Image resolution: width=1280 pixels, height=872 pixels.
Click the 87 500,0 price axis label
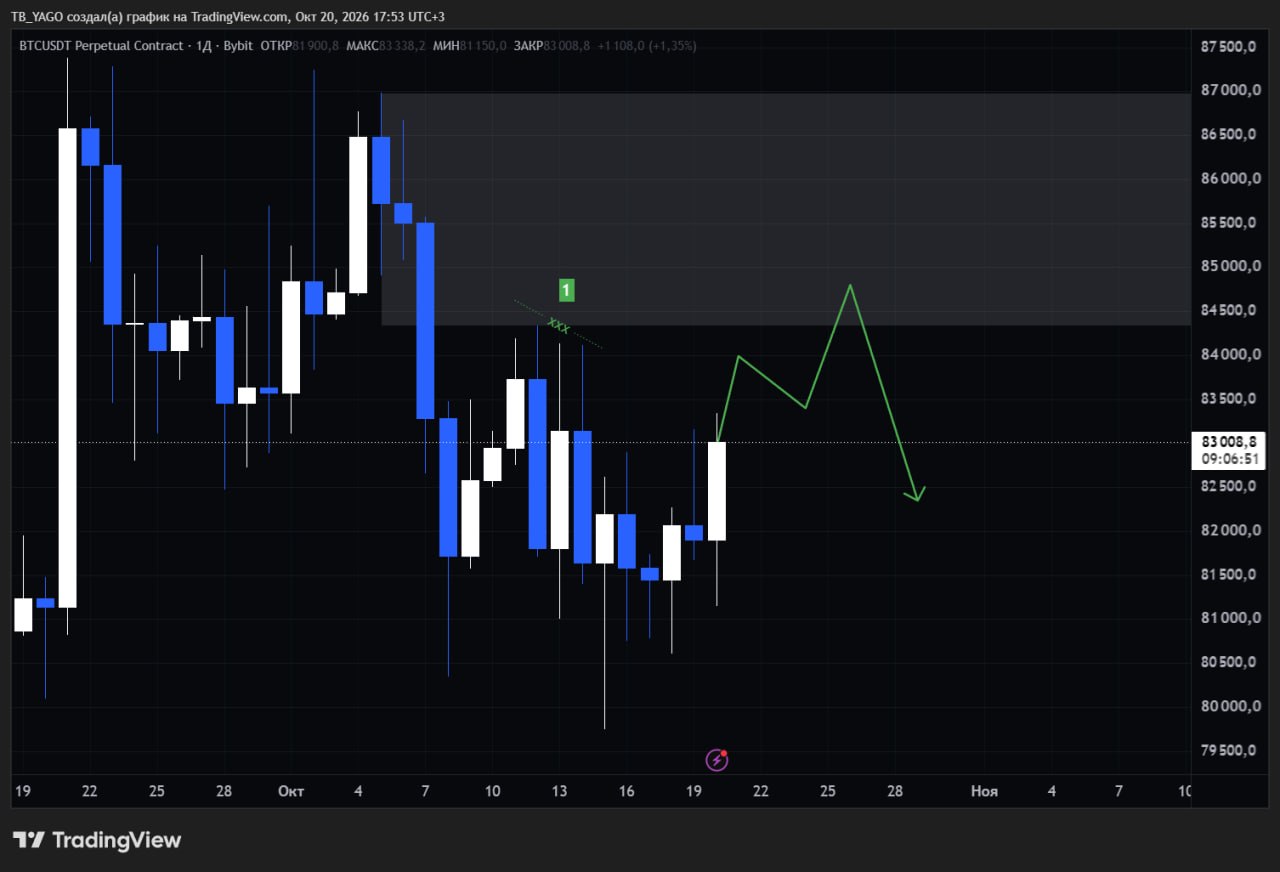pos(1228,47)
